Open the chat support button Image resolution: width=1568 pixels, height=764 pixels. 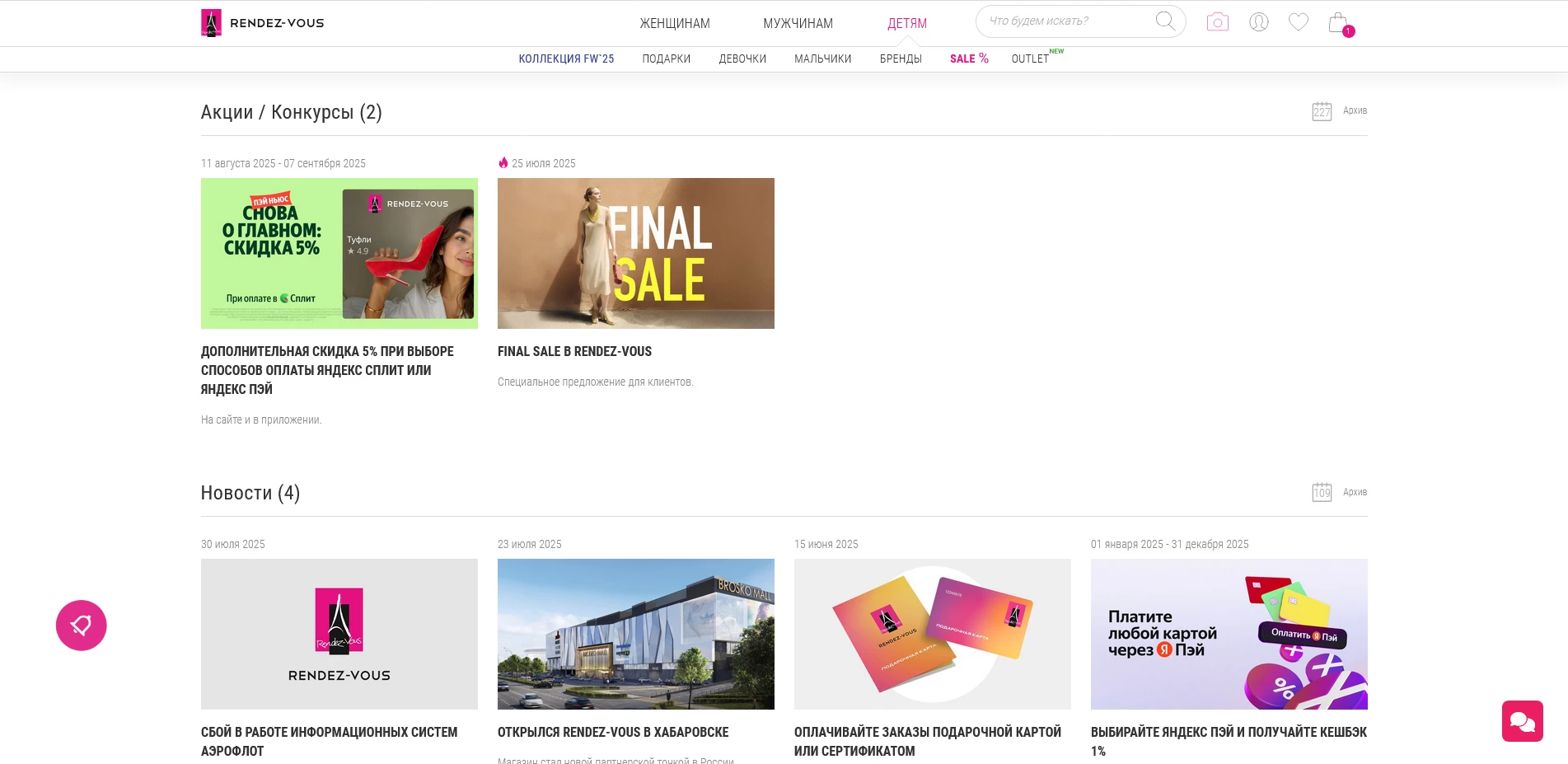[1522, 721]
